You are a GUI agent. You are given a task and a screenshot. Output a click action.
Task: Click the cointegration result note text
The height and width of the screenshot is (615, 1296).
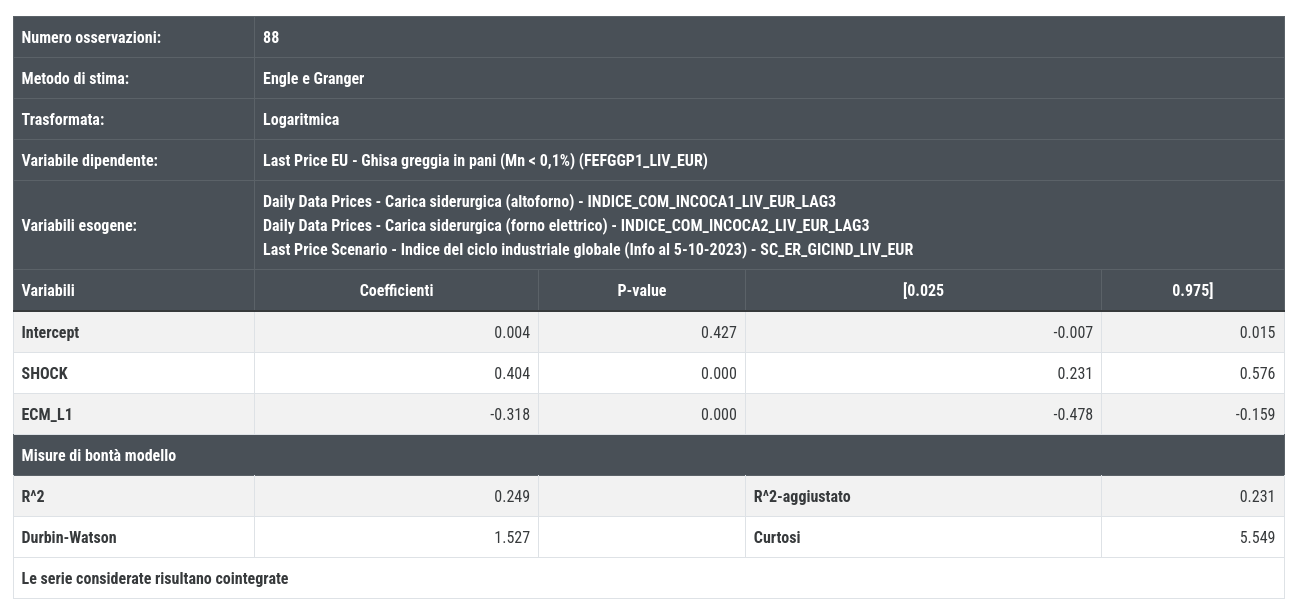click(x=155, y=579)
